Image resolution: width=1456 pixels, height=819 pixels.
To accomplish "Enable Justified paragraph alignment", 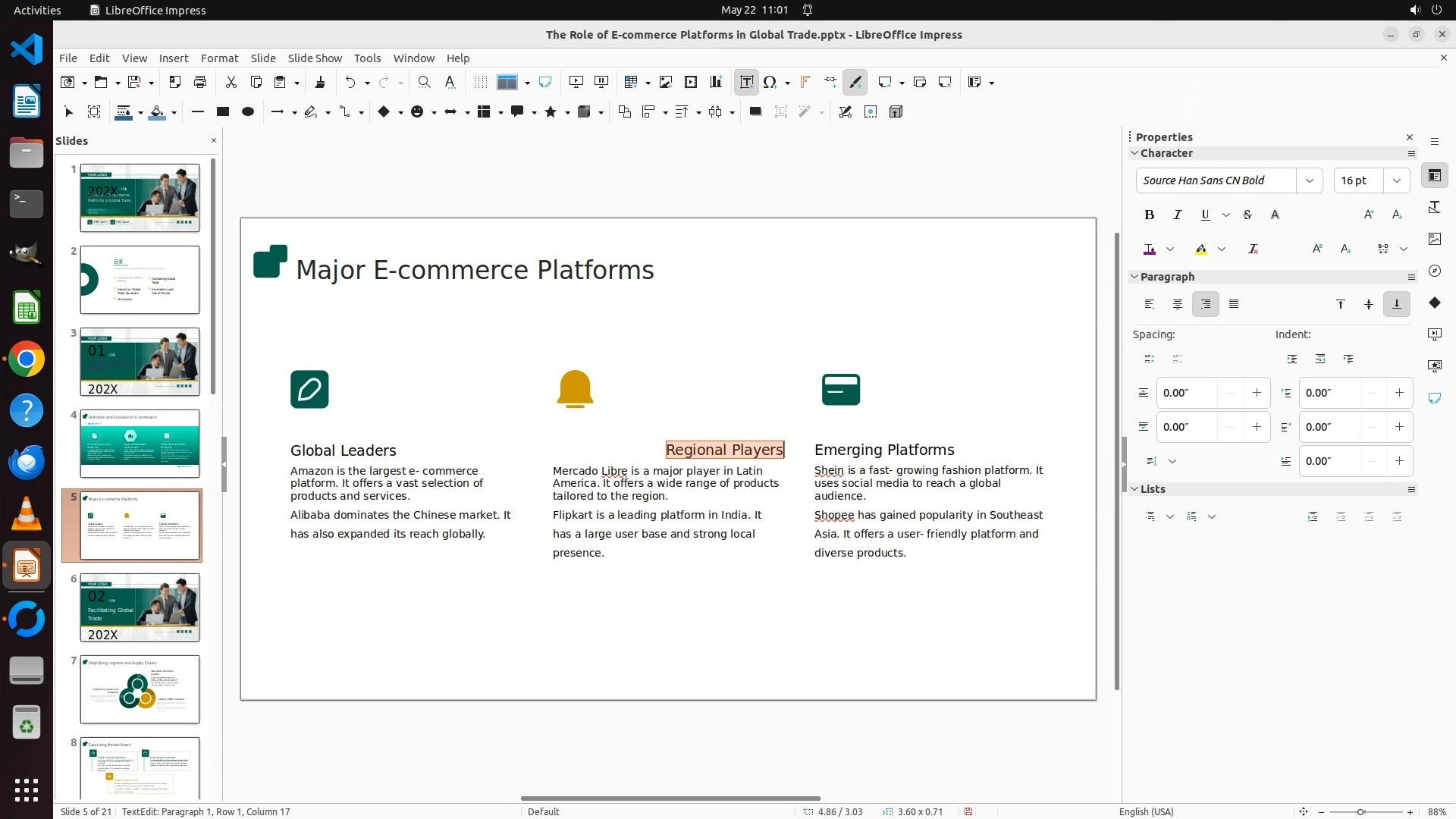I will (x=1234, y=304).
